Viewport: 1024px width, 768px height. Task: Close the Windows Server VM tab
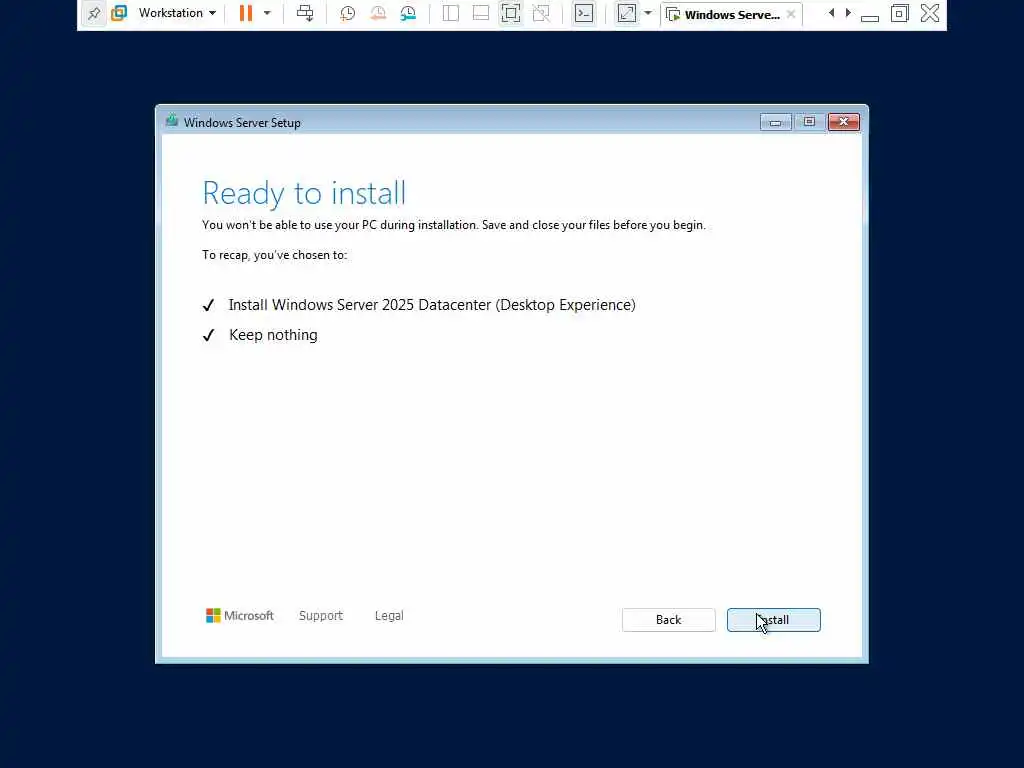[791, 14]
